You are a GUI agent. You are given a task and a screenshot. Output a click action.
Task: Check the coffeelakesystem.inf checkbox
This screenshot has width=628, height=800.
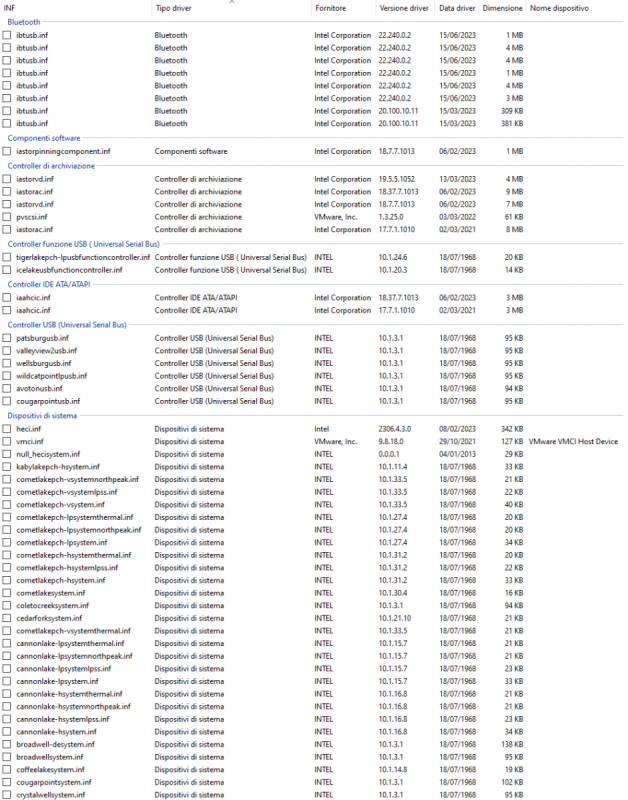7,770
